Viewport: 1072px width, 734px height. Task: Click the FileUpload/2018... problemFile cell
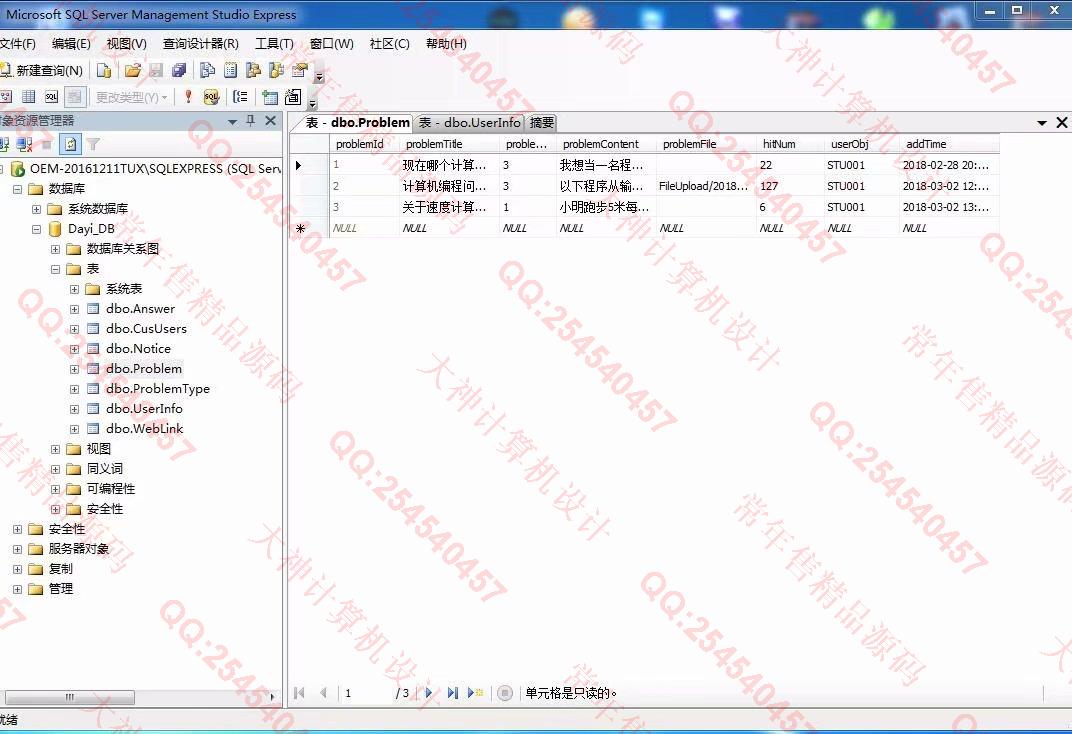(706, 186)
